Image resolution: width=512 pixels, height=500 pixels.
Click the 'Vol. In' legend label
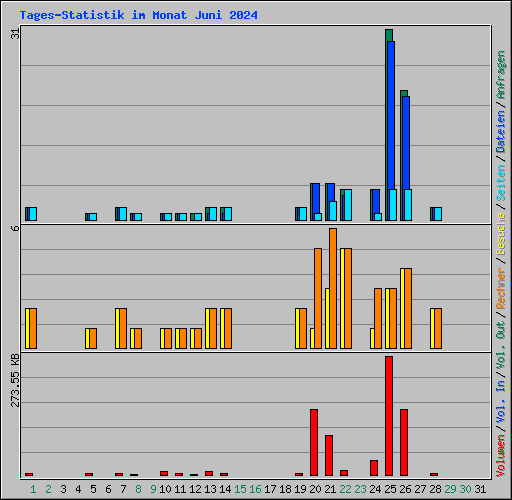[x=501, y=402]
